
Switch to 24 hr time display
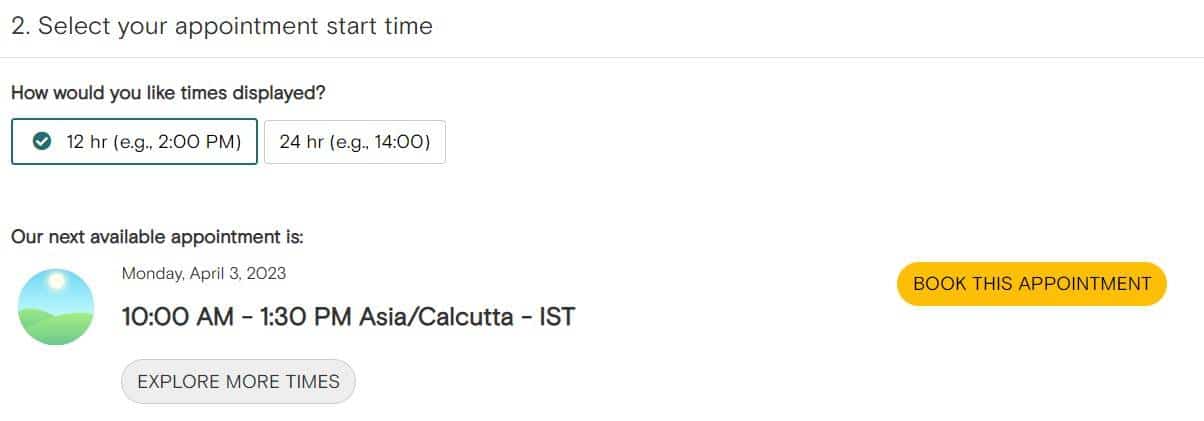tap(354, 142)
